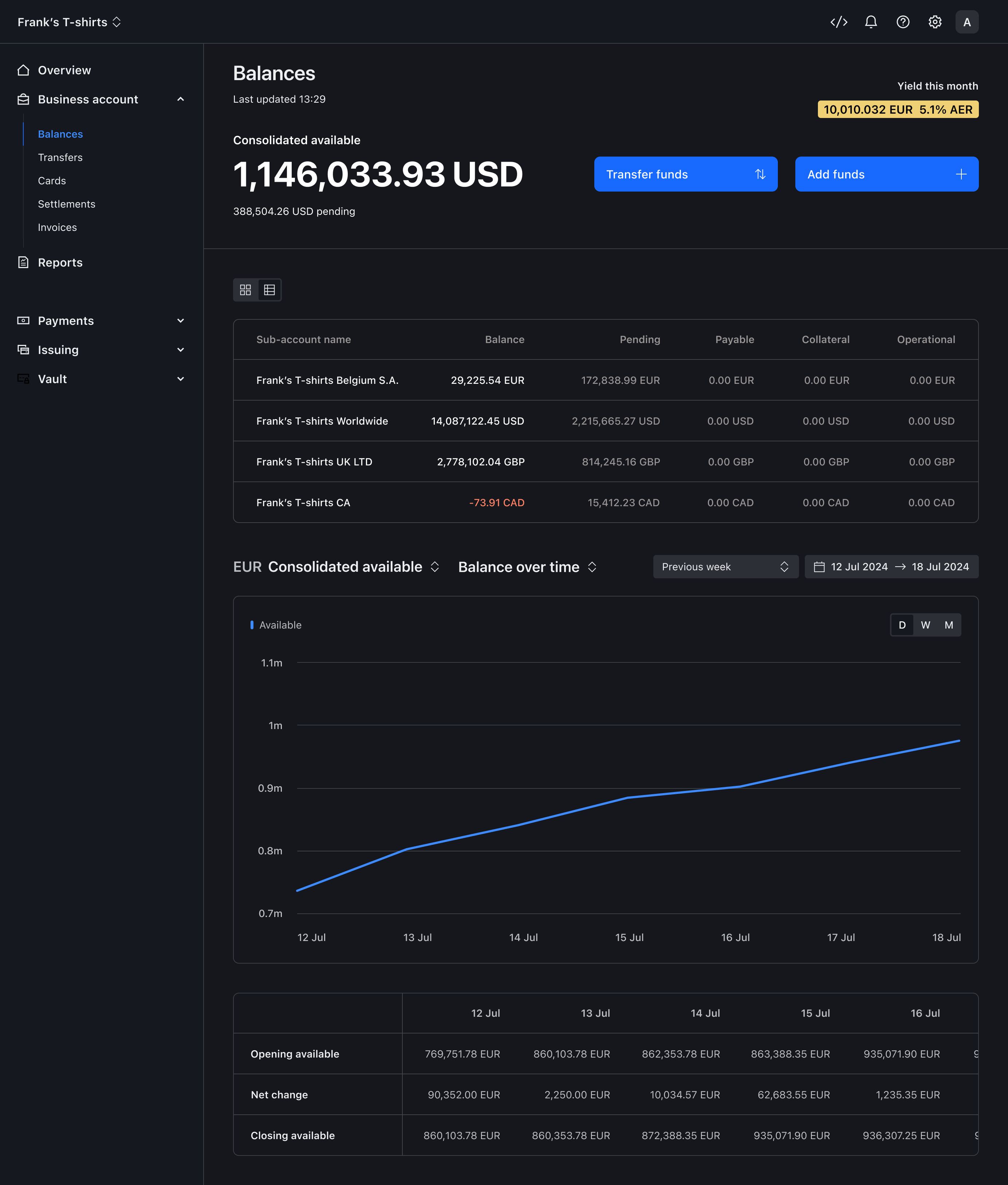Click the Payments icon in sidebar
Image resolution: width=1008 pixels, height=1185 pixels.
(x=23, y=320)
